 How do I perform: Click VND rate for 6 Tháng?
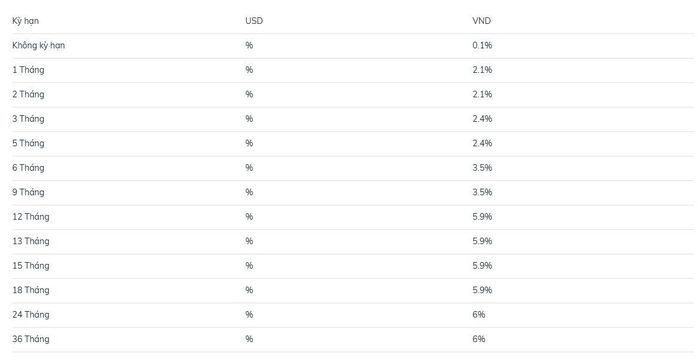[482, 168]
